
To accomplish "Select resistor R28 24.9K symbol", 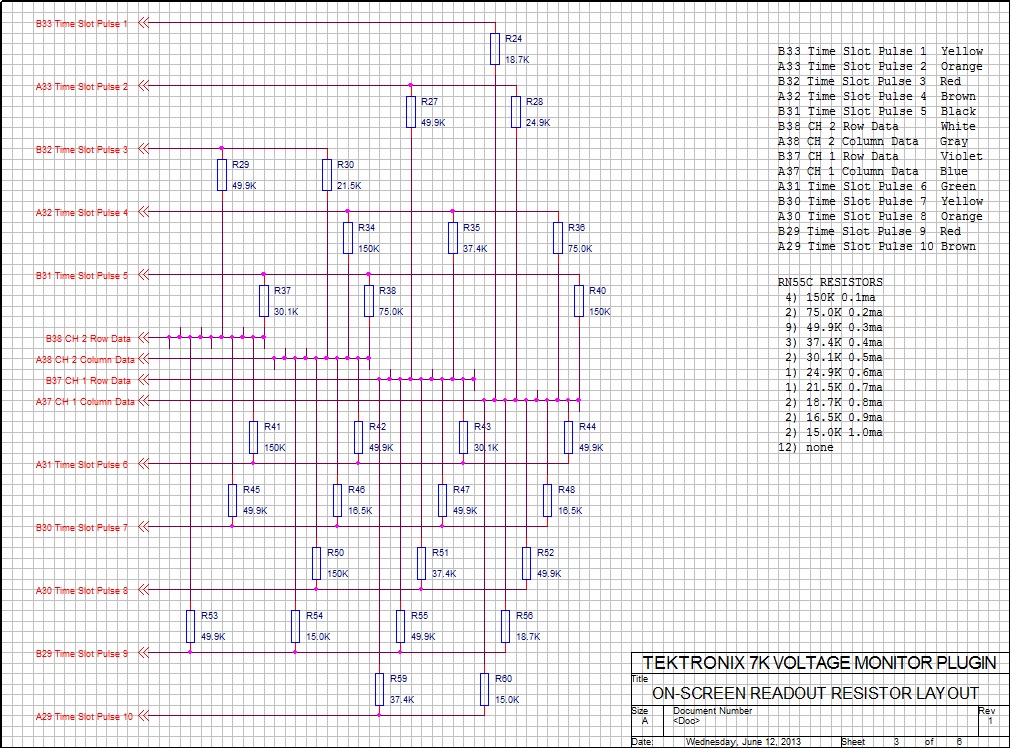I will [x=516, y=112].
